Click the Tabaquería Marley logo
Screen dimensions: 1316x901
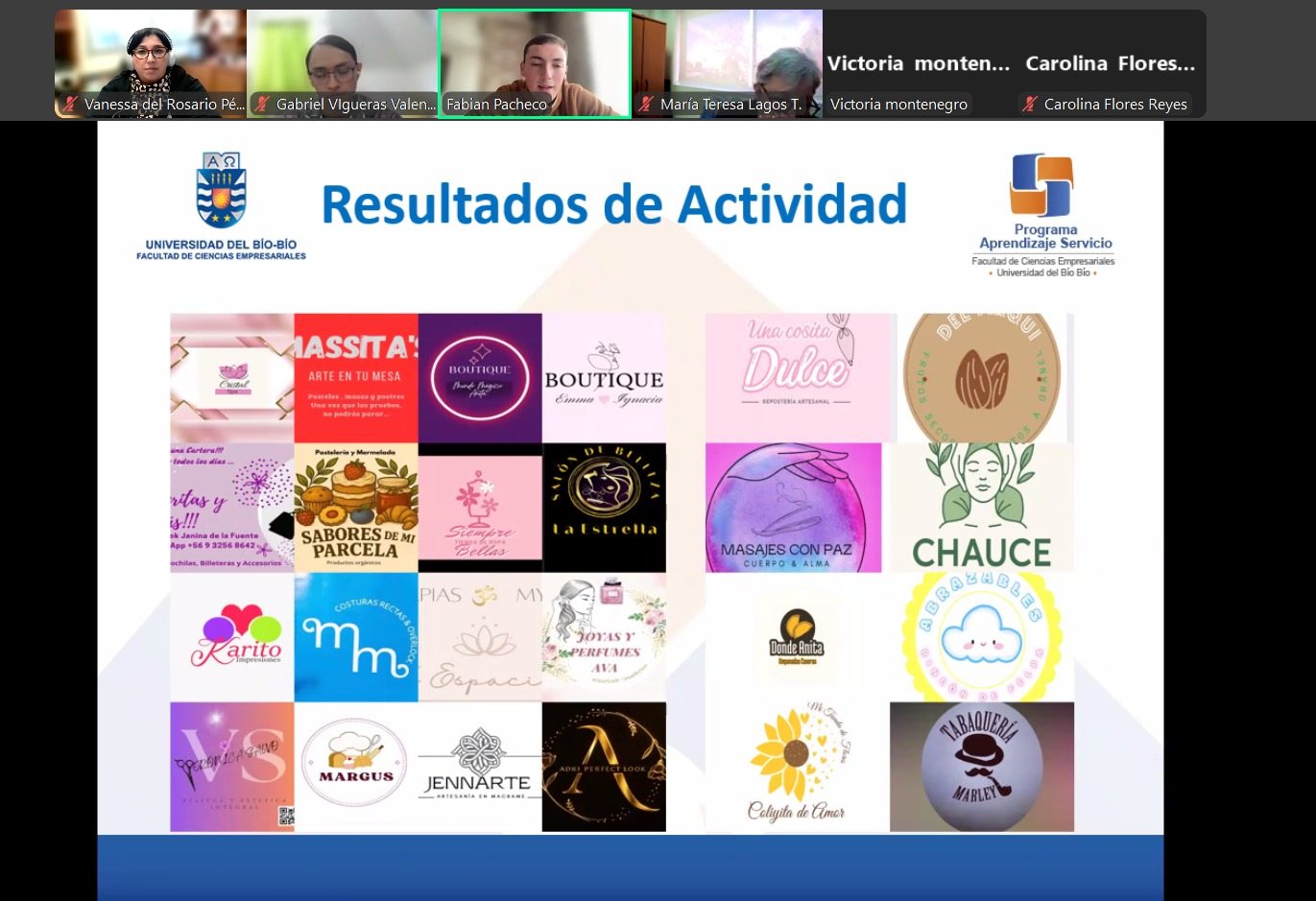[982, 767]
